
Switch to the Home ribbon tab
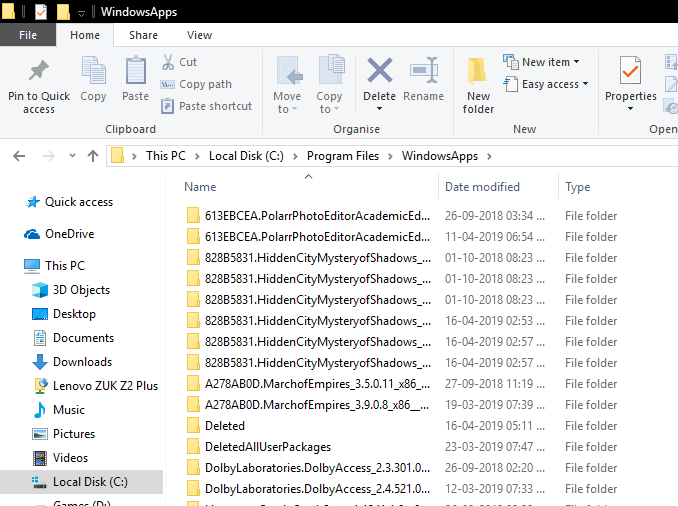[x=85, y=35]
